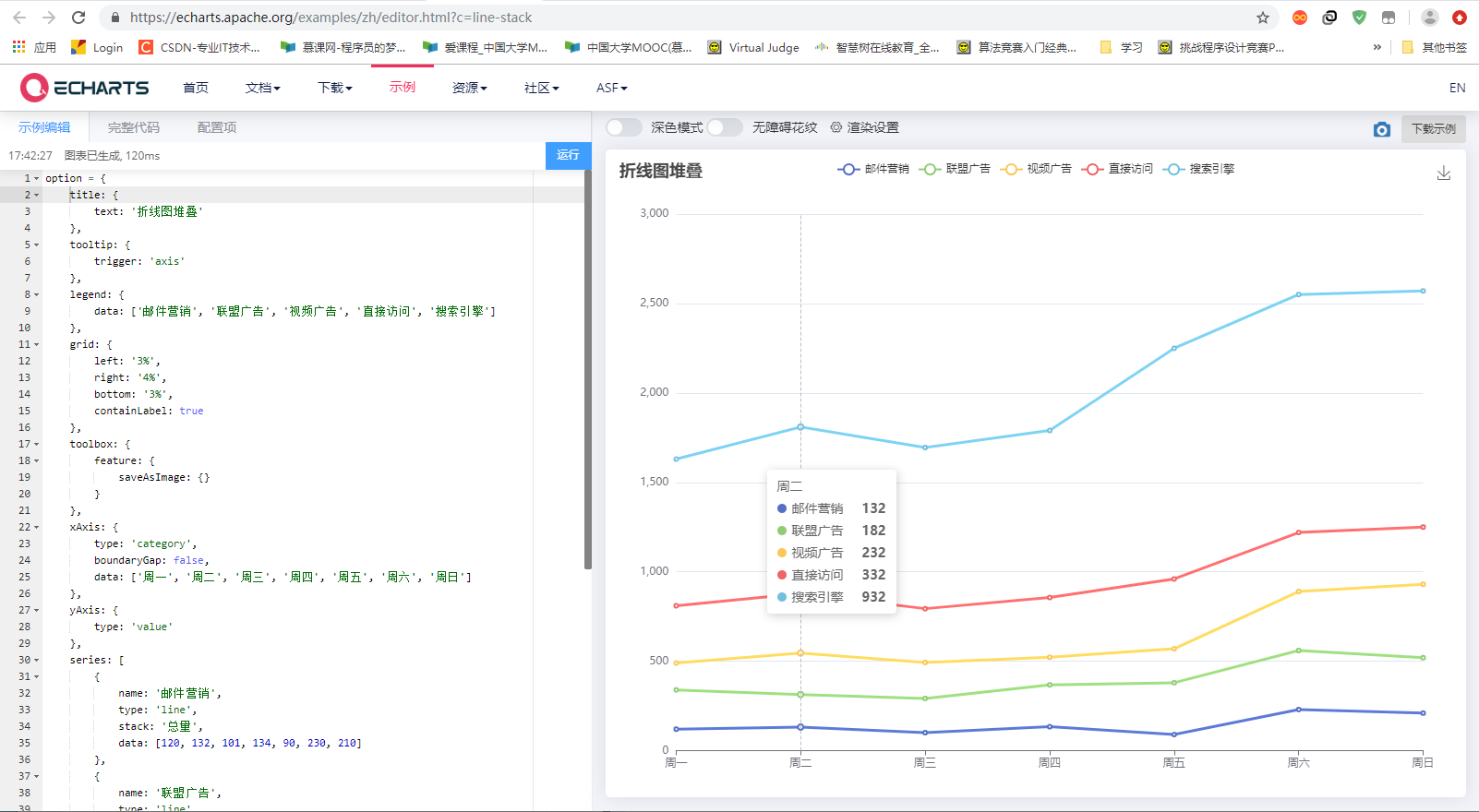
Task: Open 渲染设置 render settings
Action: (x=864, y=127)
